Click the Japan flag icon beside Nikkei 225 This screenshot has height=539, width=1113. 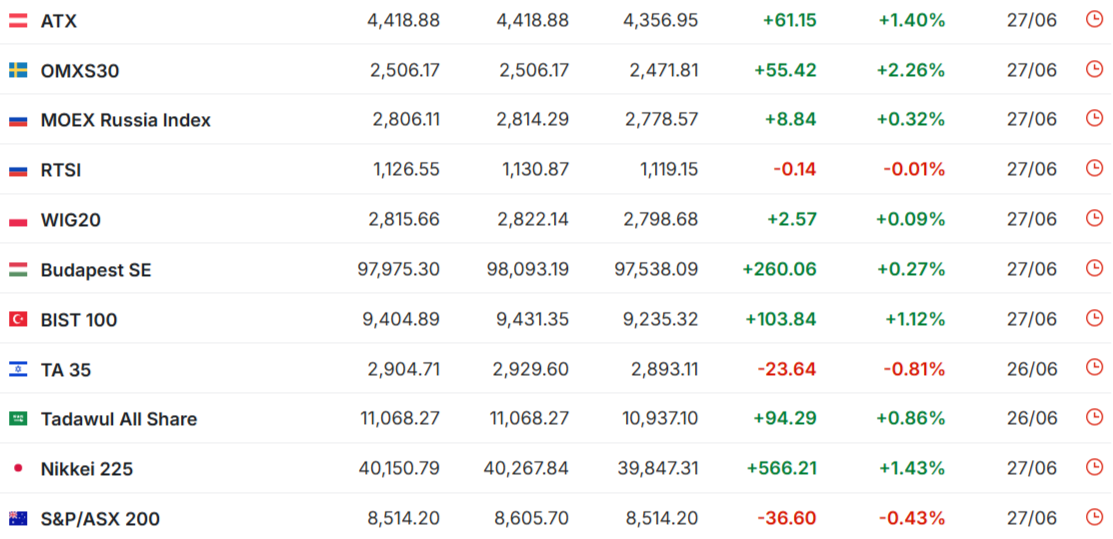[18, 469]
